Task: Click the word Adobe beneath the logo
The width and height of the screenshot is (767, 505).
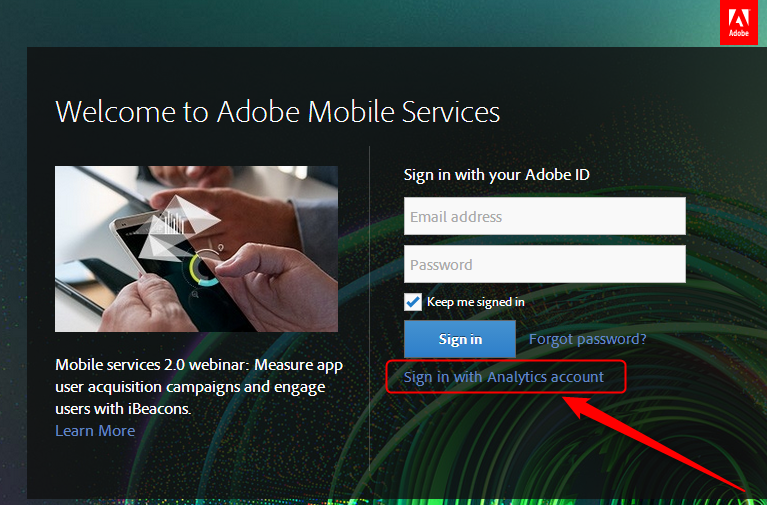Action: pos(738,34)
